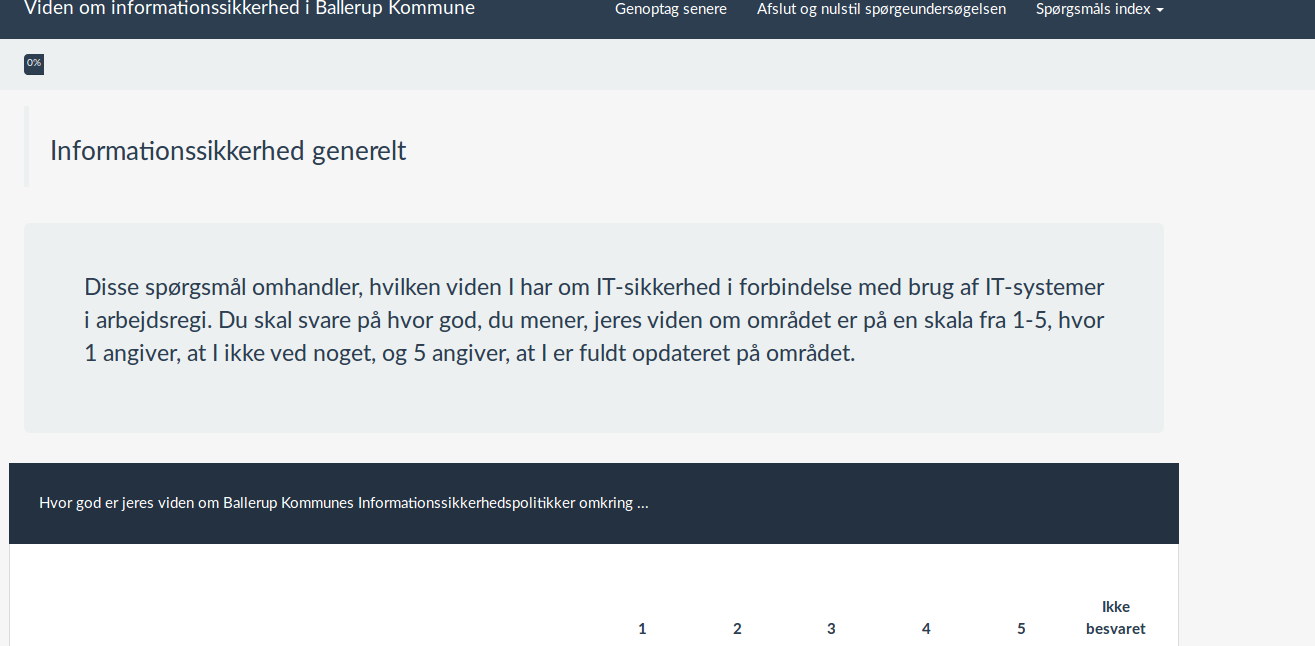Viewport: 1315px width, 646px height.
Task: Click the question text 'Hvor god er jeres viden om Ballerup Kommunes'
Action: [344, 503]
